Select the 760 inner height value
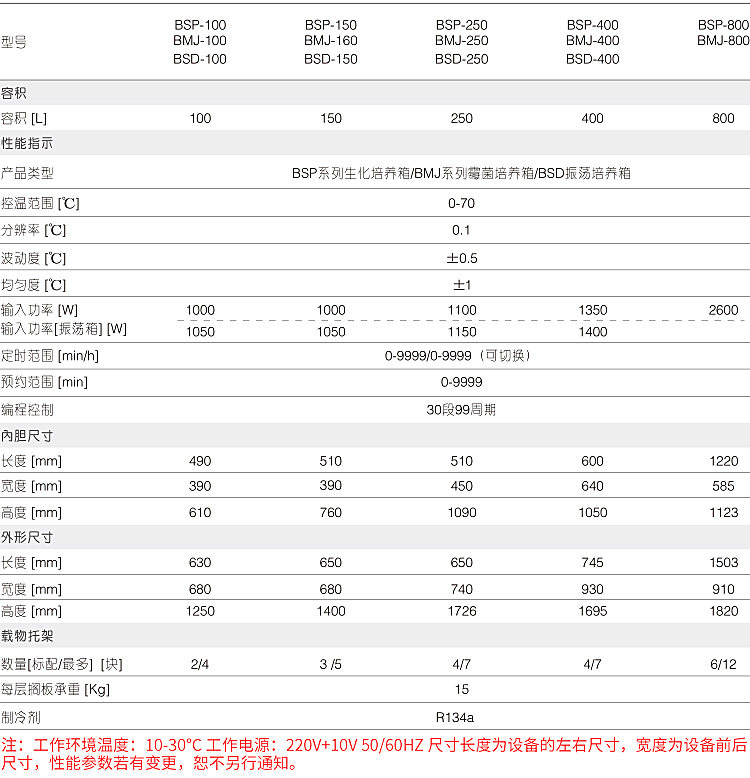This screenshot has height=778, width=750. tap(331, 512)
